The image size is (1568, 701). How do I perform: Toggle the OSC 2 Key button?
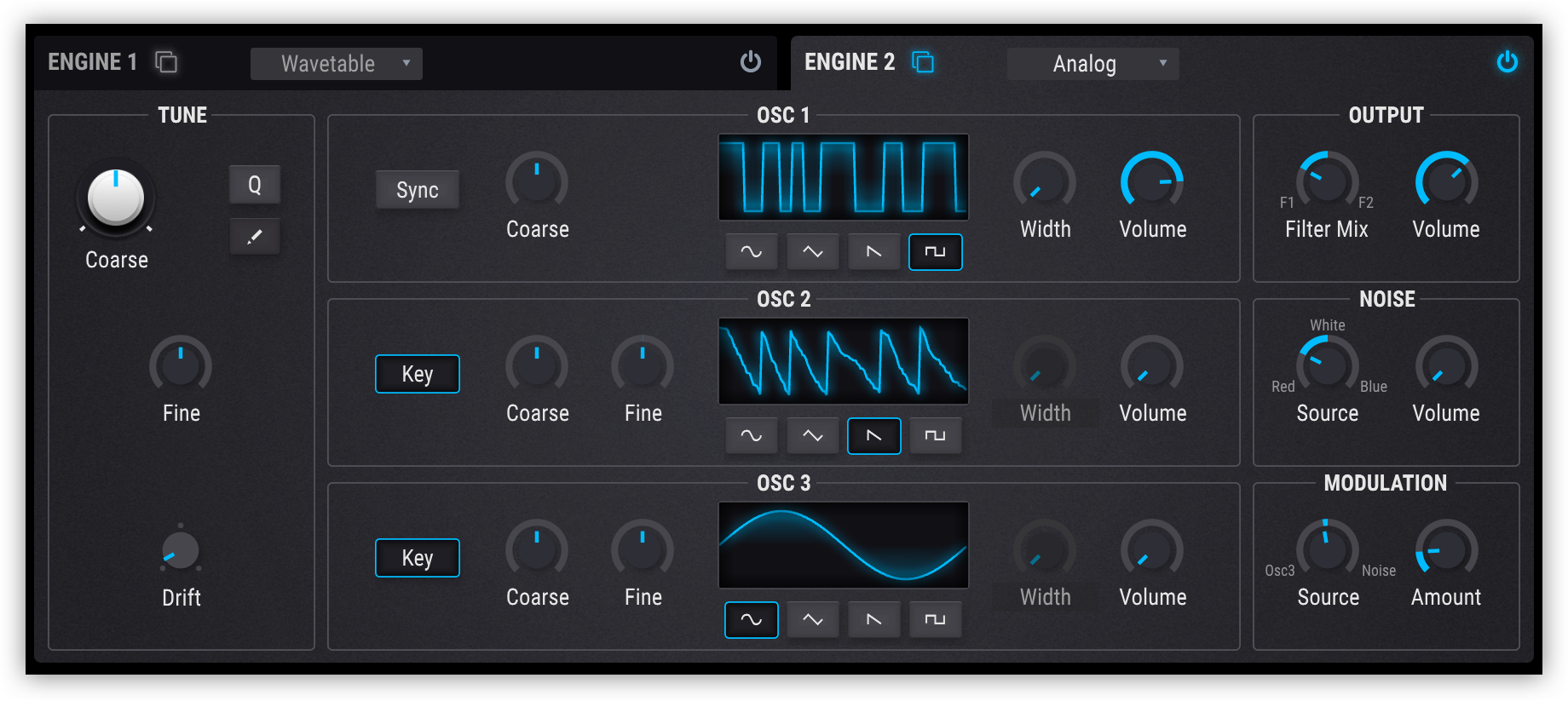coord(418,374)
